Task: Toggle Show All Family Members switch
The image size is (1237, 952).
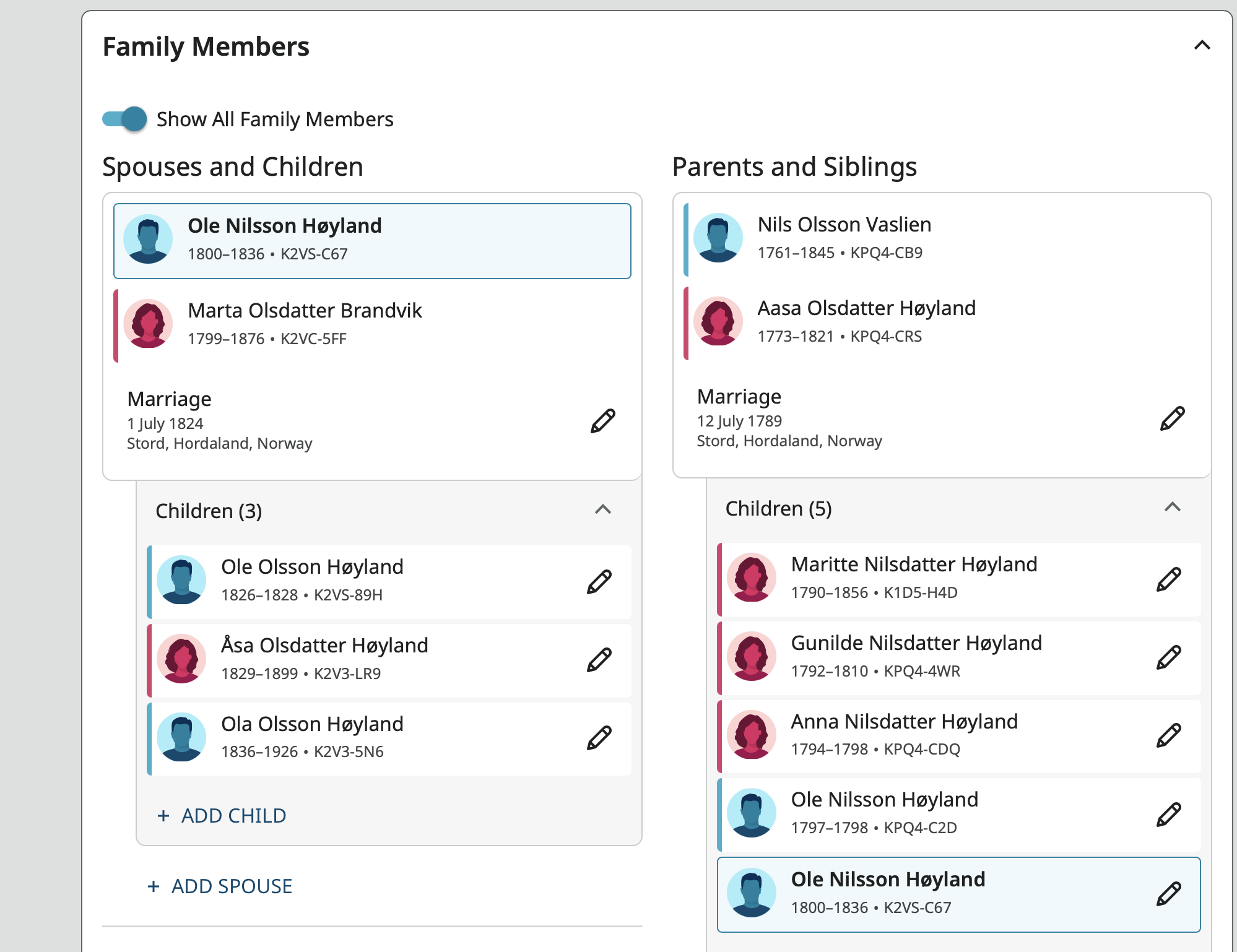Action: (125, 119)
